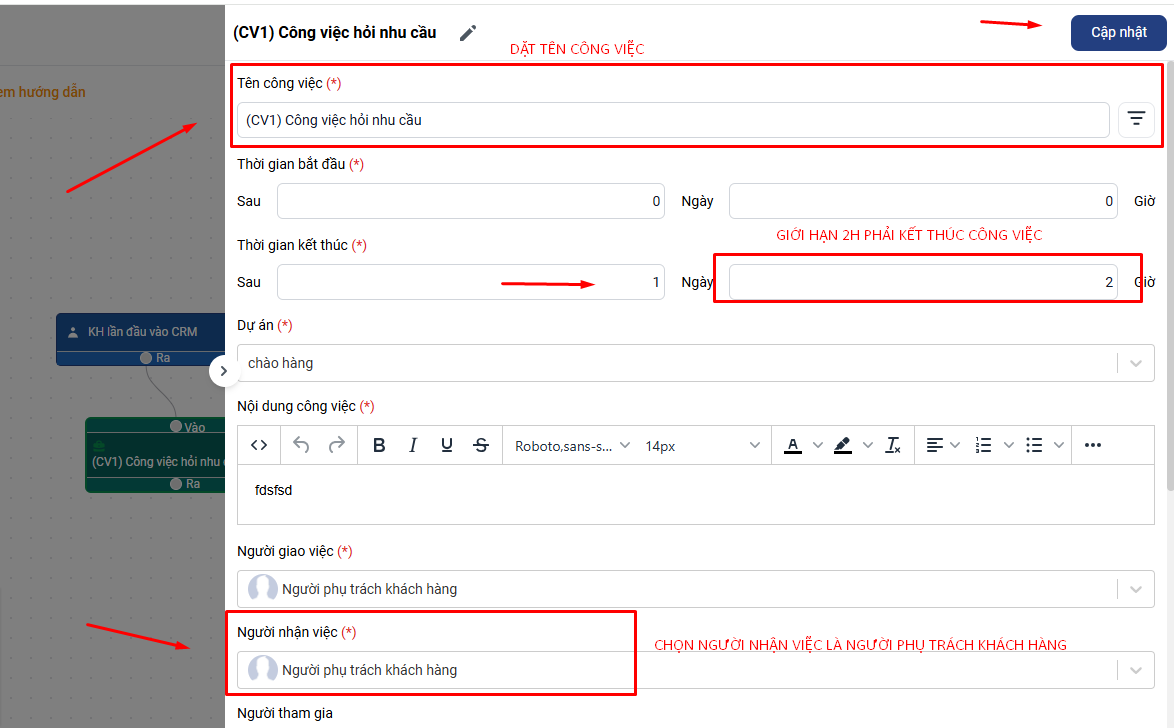Open the Roboto font family dropdown
This screenshot has width=1174, height=728.
572,446
